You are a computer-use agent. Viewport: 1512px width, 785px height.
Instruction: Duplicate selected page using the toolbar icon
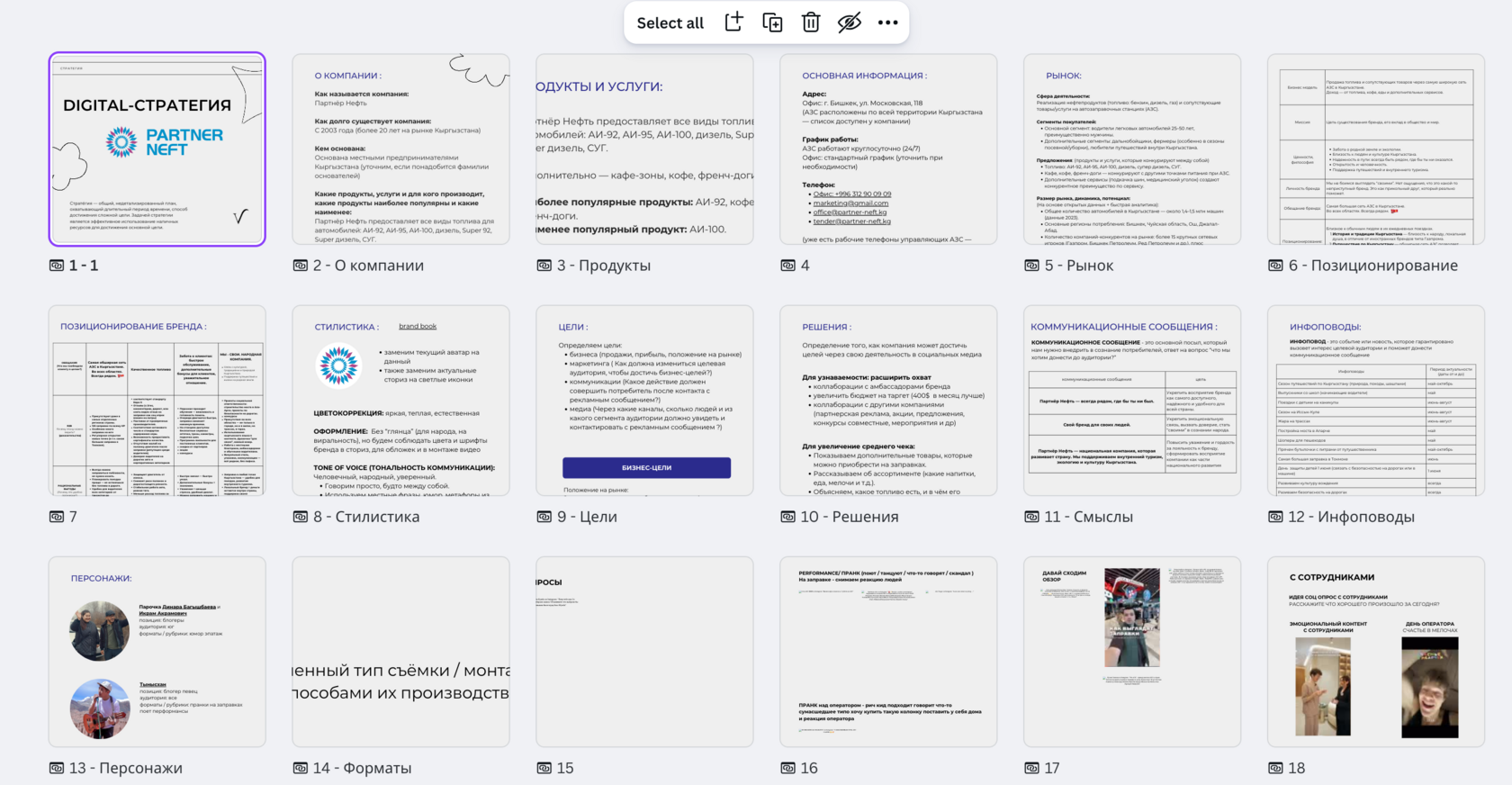pyautogui.click(x=772, y=23)
